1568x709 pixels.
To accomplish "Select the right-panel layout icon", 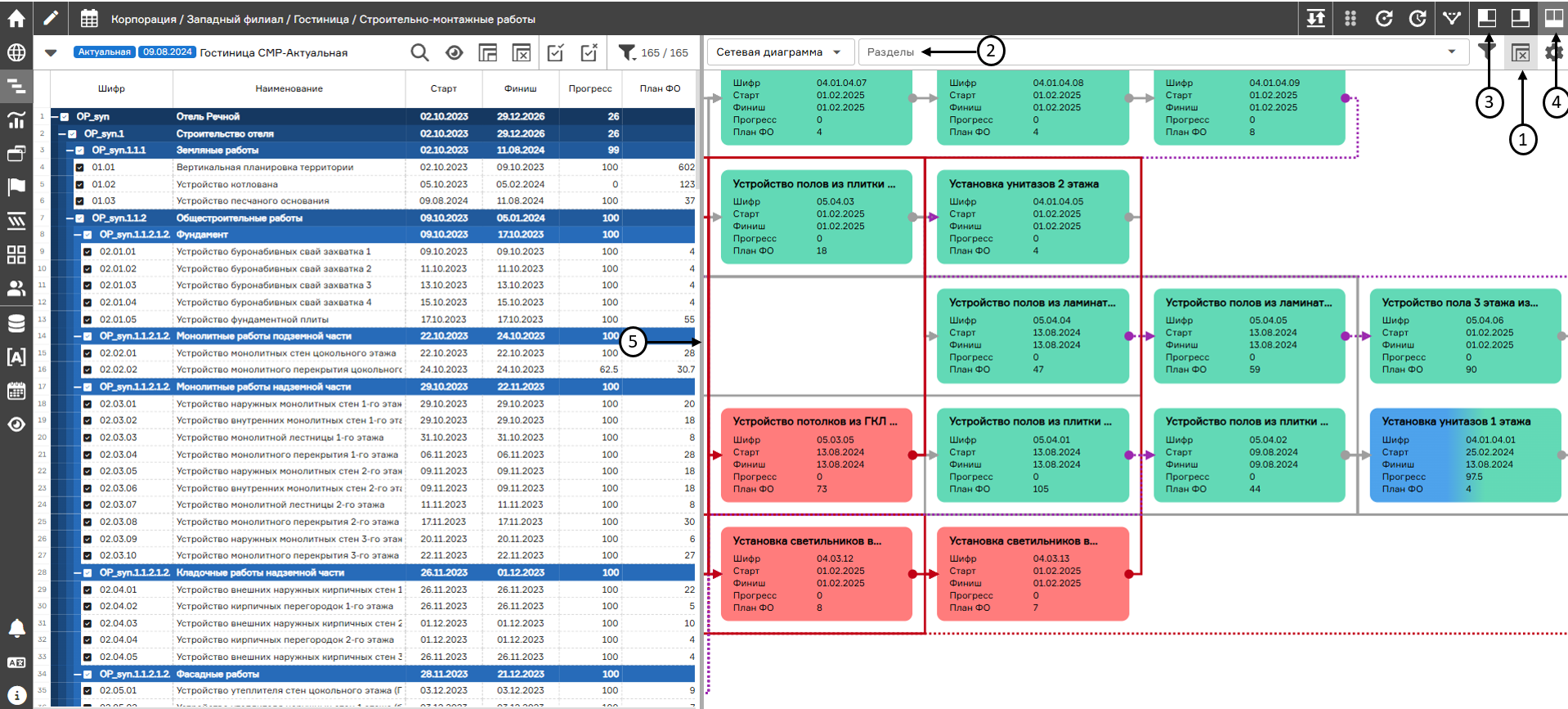I will pyautogui.click(x=1521, y=18).
